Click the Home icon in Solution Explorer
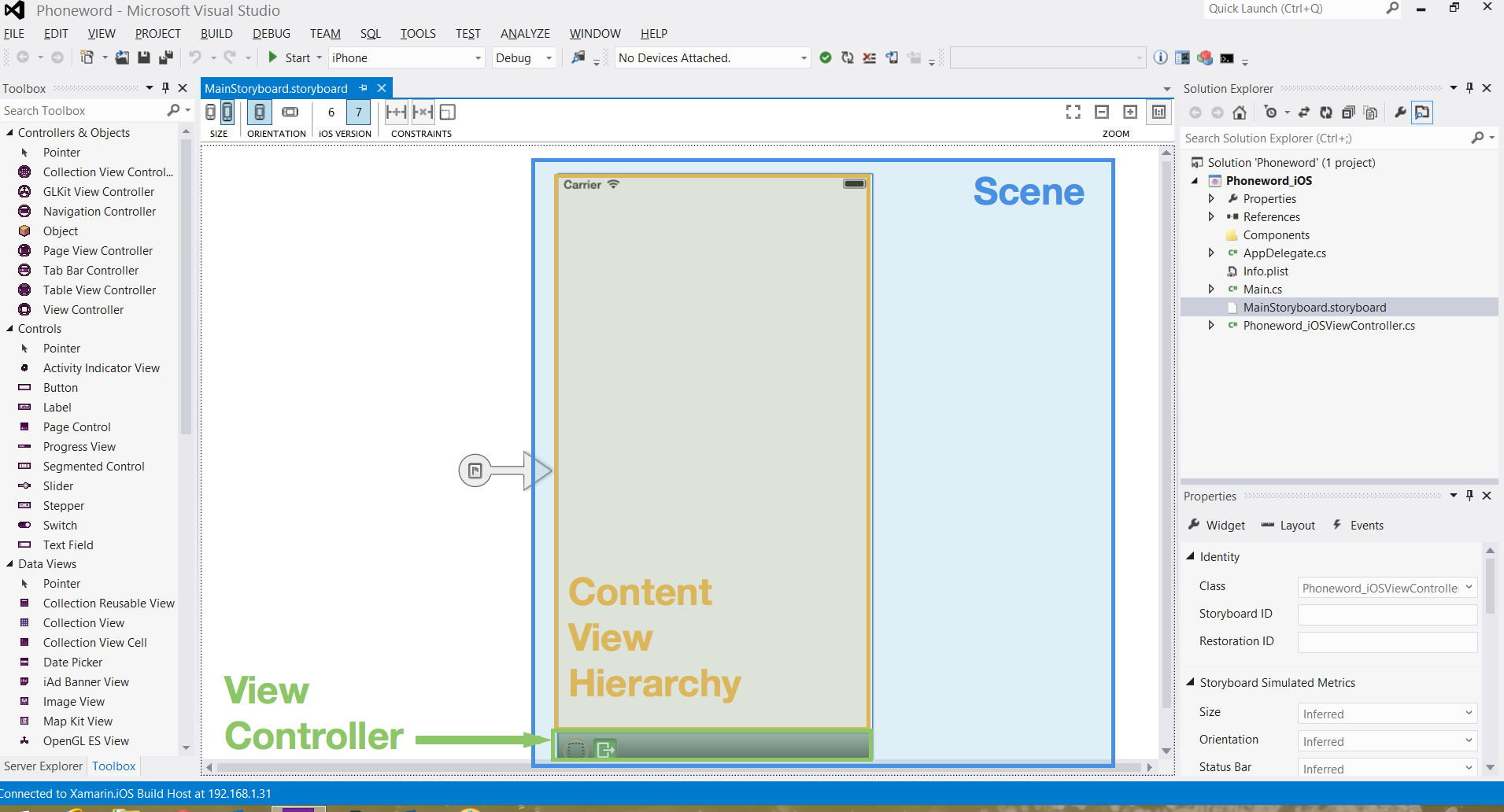 [x=1240, y=113]
